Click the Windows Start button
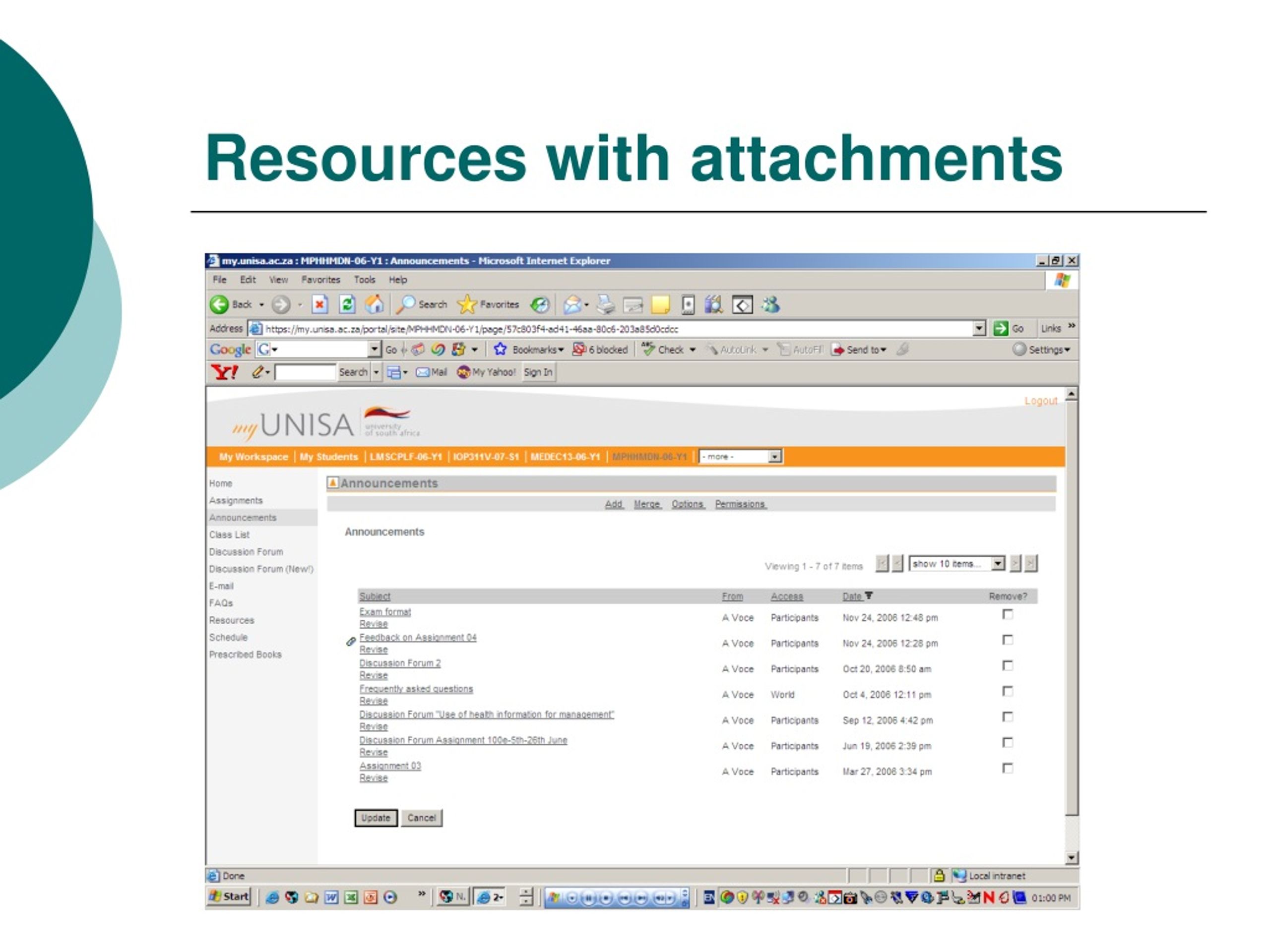Image resolution: width=1270 pixels, height=952 pixels. click(x=229, y=896)
